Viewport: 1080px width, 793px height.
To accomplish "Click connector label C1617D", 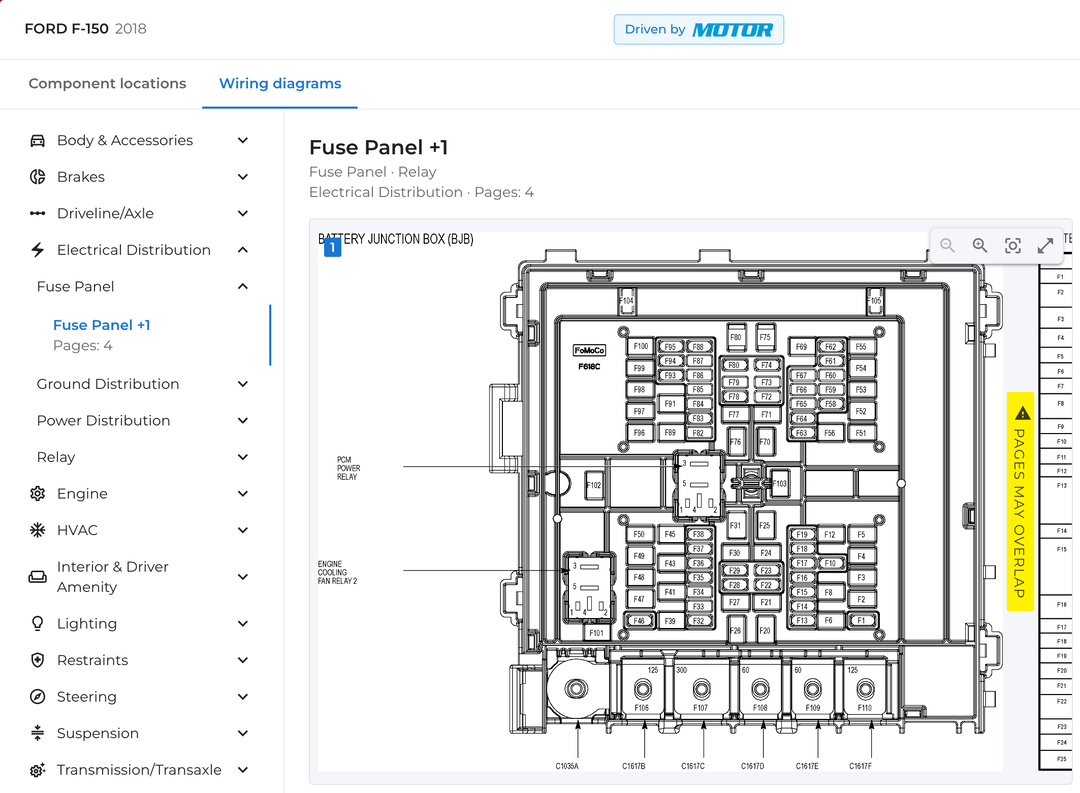I will click(752, 766).
